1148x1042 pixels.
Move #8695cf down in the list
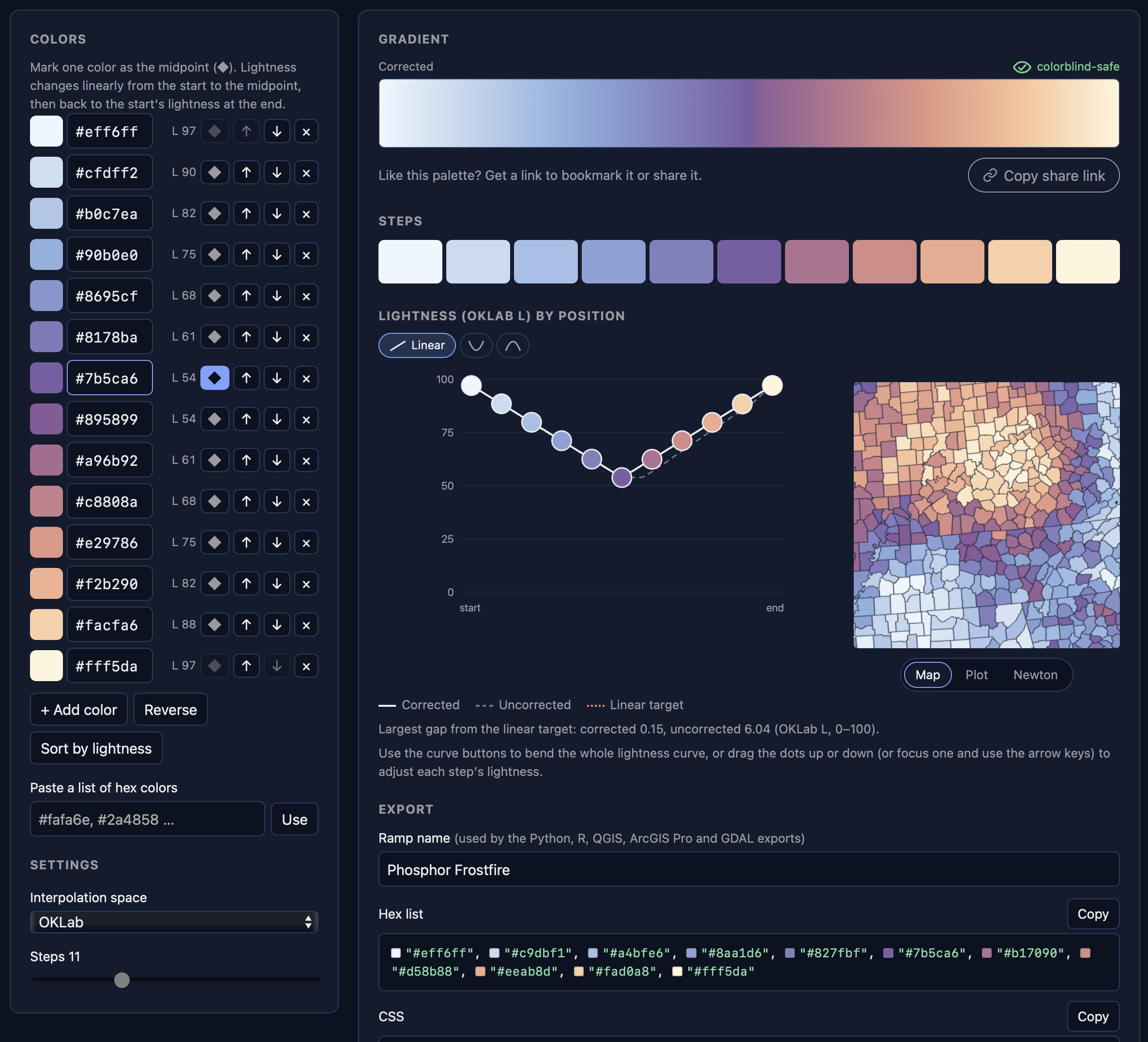tap(277, 296)
